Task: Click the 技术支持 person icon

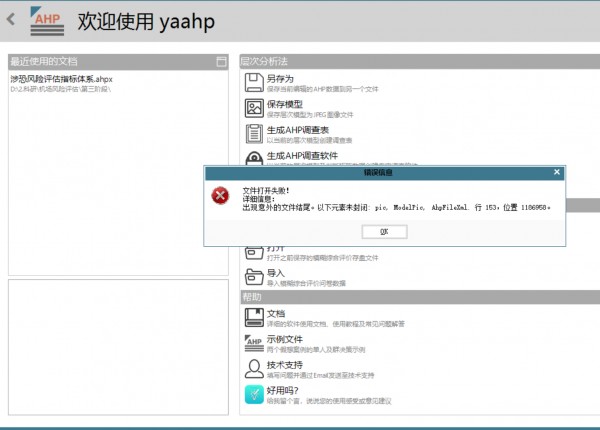Action: point(254,369)
